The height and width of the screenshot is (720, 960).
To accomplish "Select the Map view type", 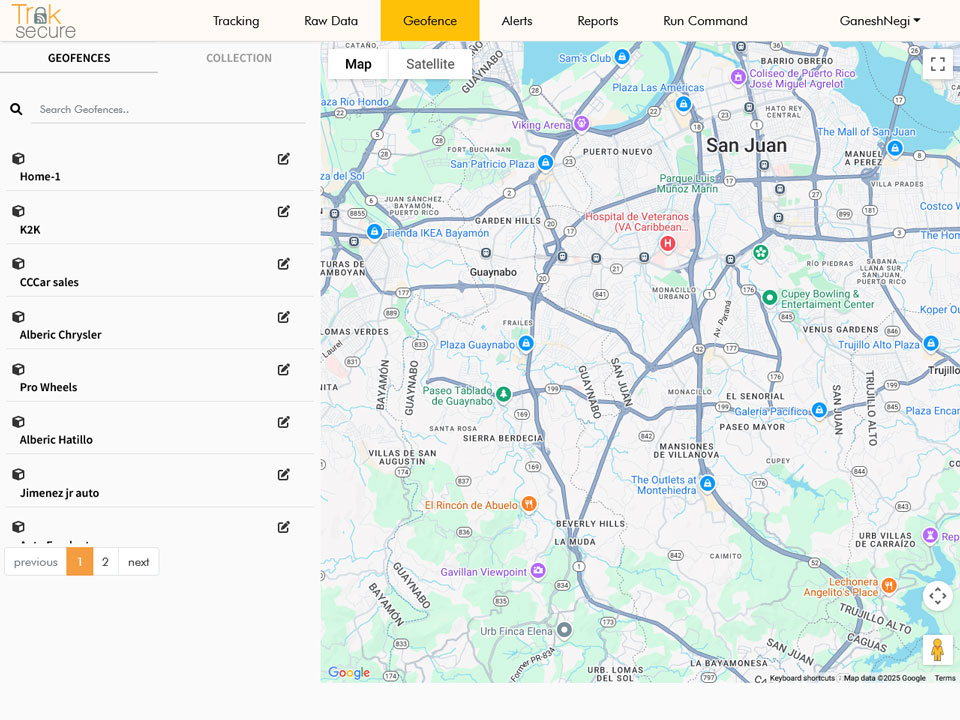I will pos(358,64).
